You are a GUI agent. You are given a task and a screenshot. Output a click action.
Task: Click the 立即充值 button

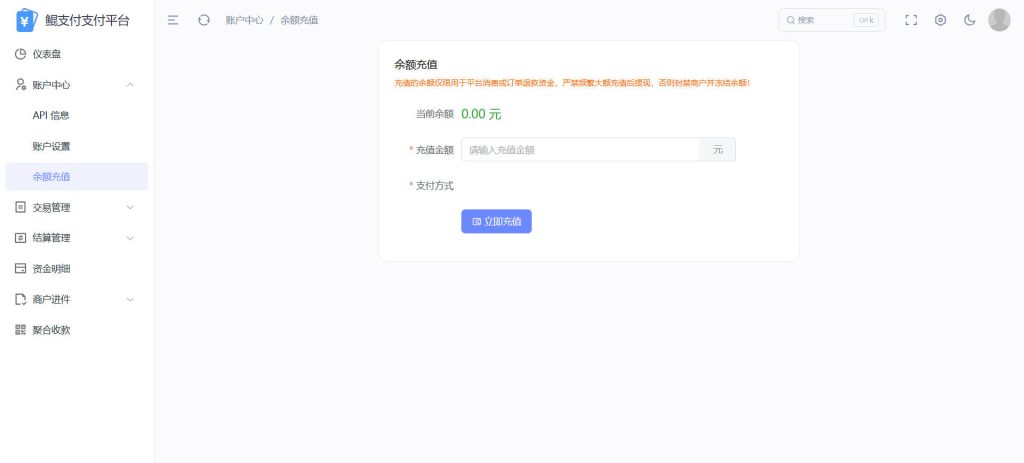point(496,221)
